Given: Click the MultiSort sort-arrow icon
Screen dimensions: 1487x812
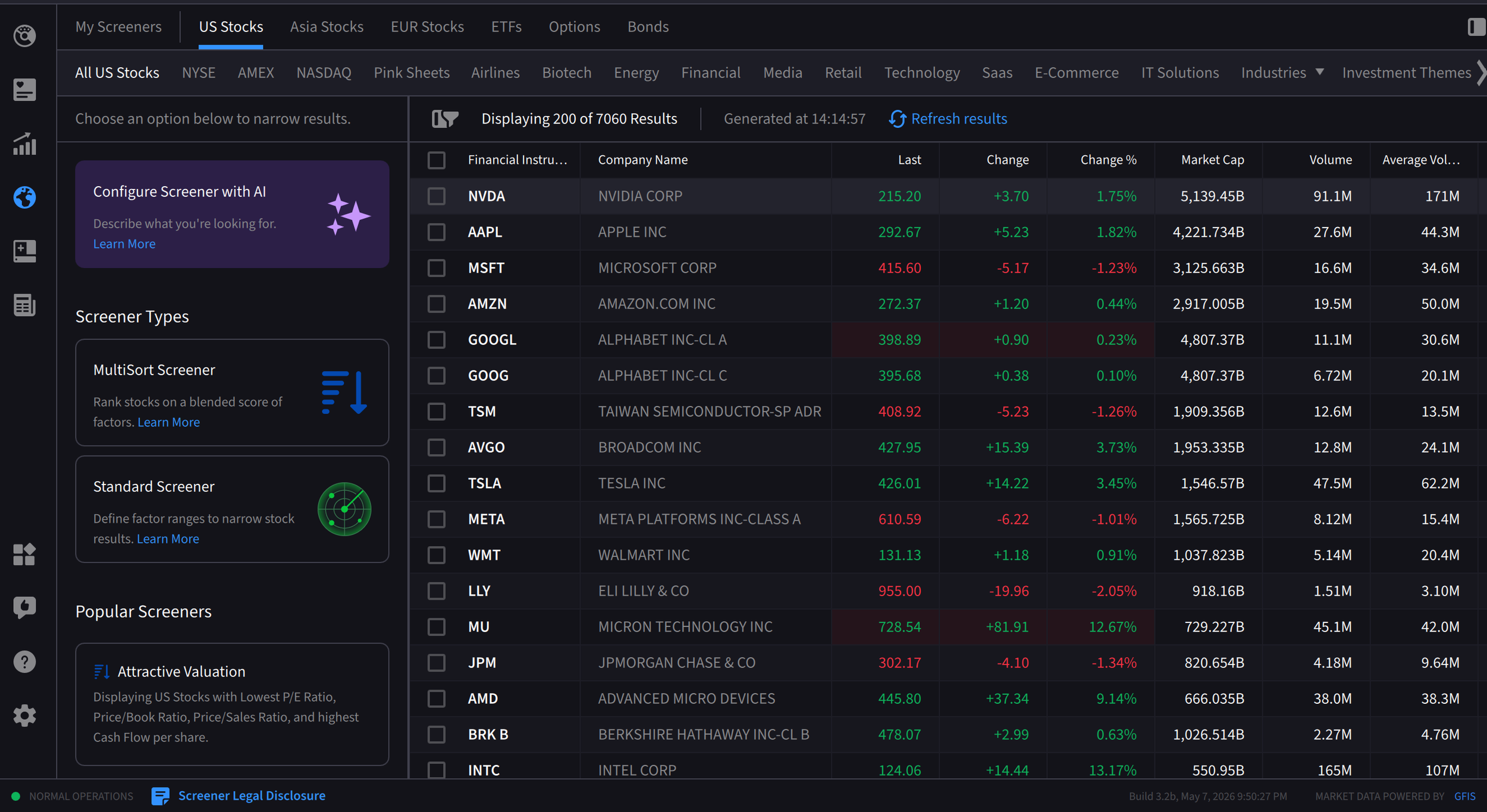Looking at the screenshot, I should tap(344, 392).
